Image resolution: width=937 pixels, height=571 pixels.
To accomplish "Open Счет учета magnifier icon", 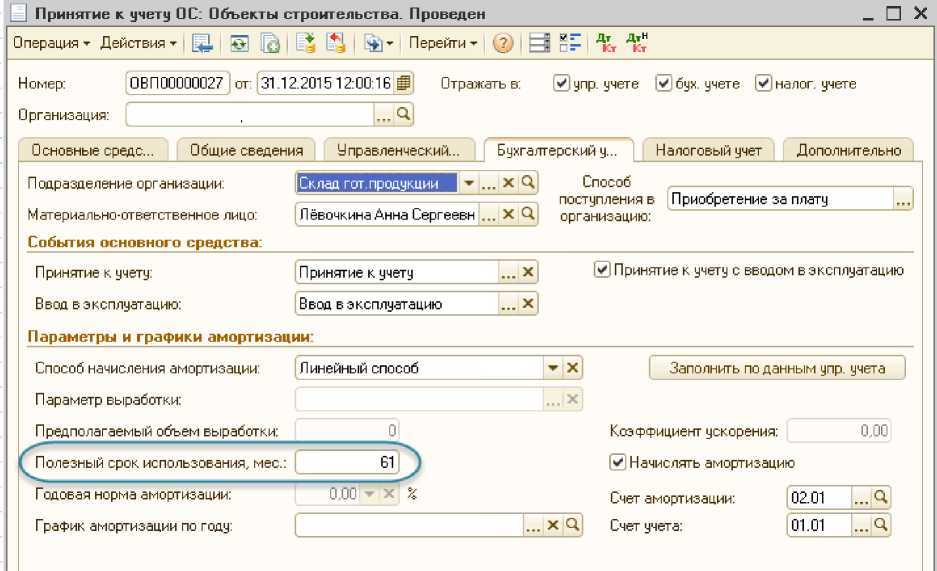I will (880, 526).
